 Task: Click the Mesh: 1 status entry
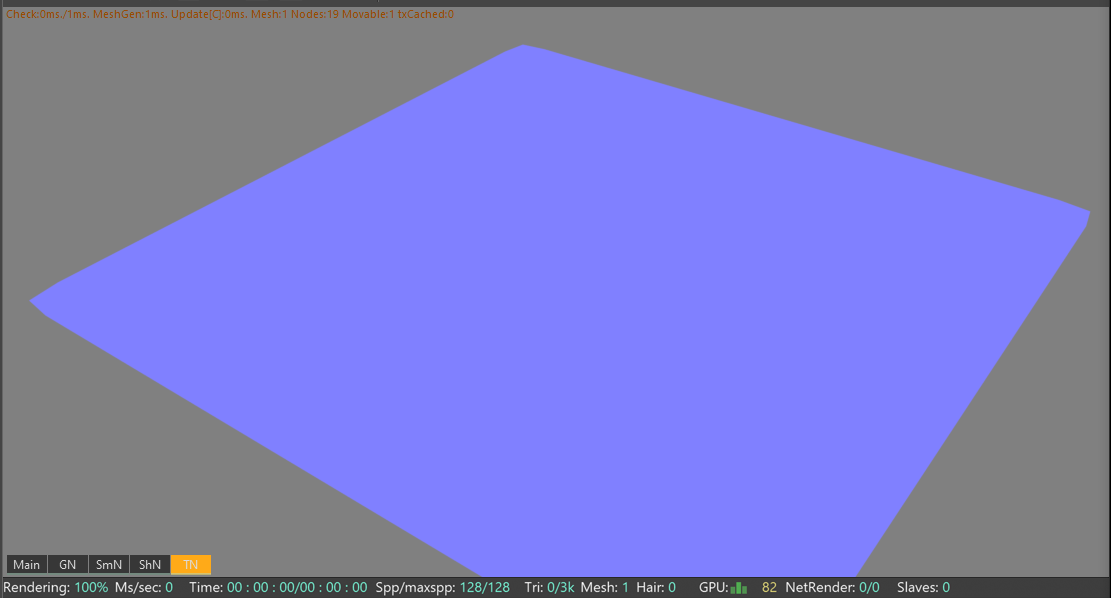pyautogui.click(x=605, y=587)
